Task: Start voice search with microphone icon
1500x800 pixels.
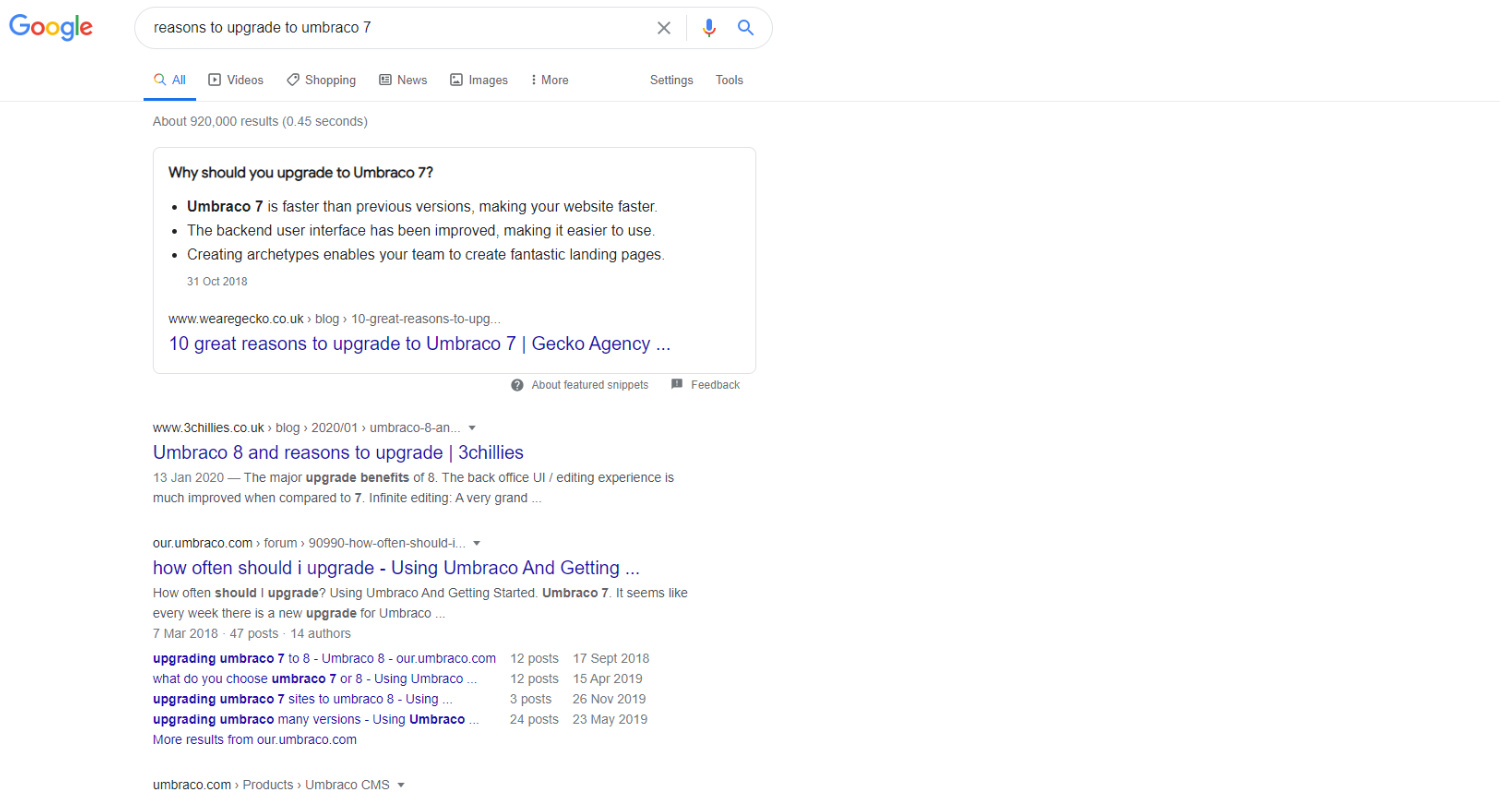Action: tap(709, 28)
